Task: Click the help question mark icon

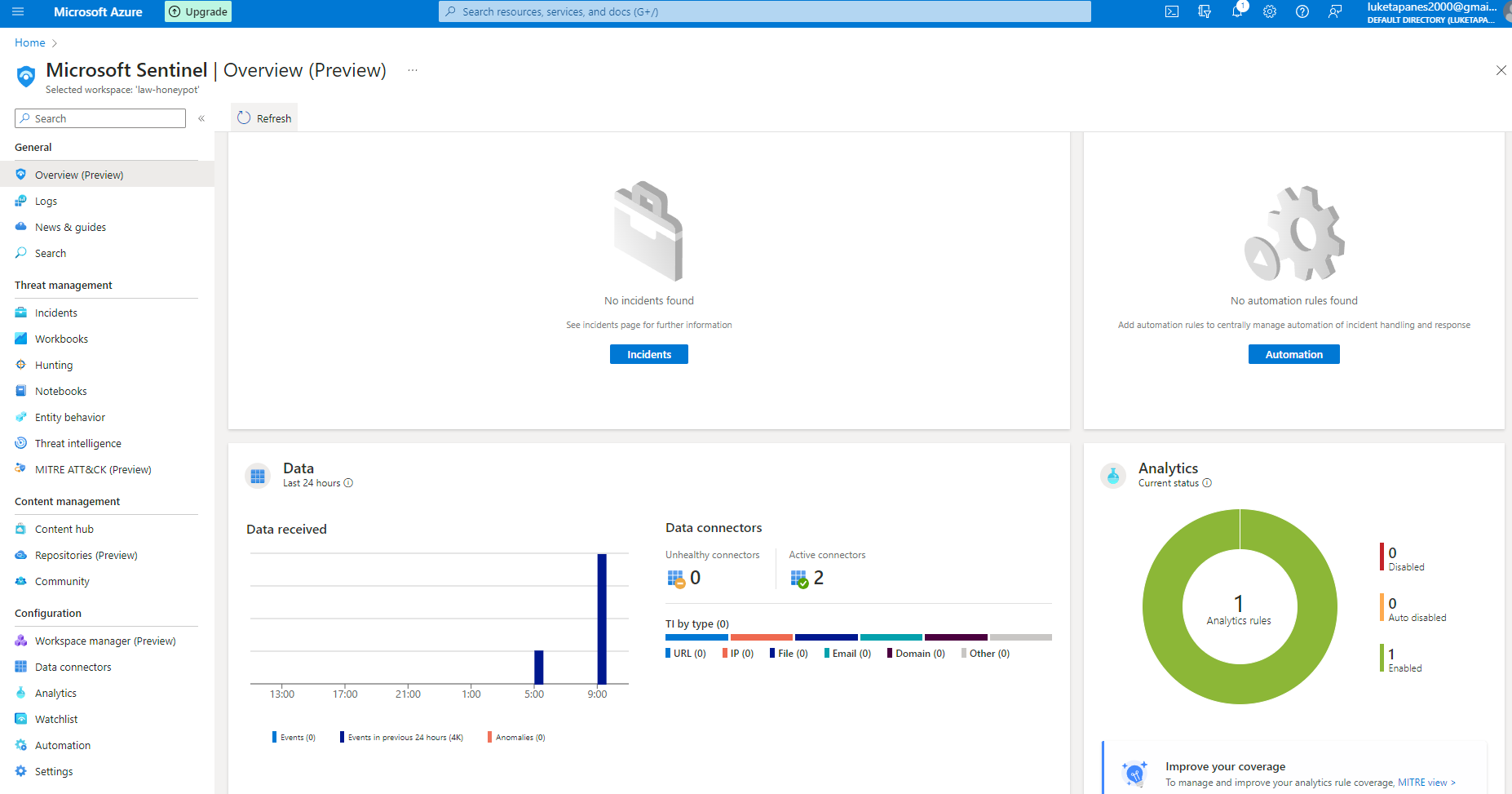Action: point(1302,11)
